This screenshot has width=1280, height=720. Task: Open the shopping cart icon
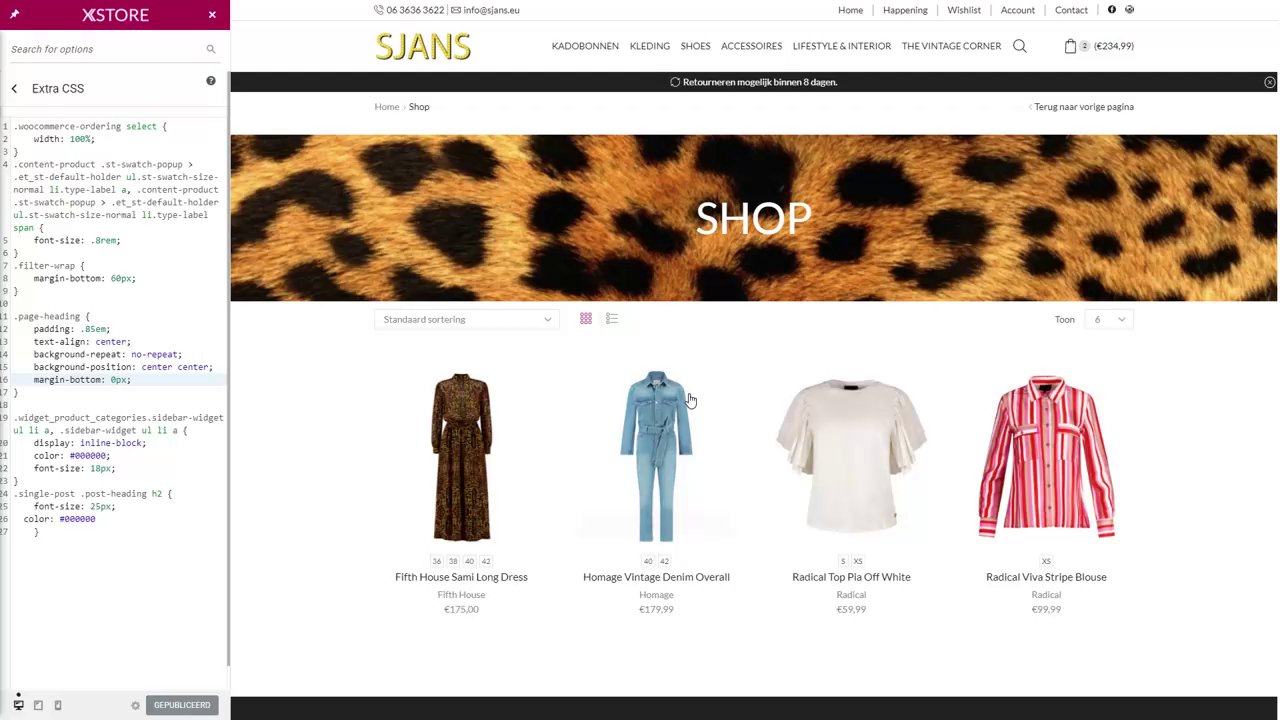tap(1070, 46)
